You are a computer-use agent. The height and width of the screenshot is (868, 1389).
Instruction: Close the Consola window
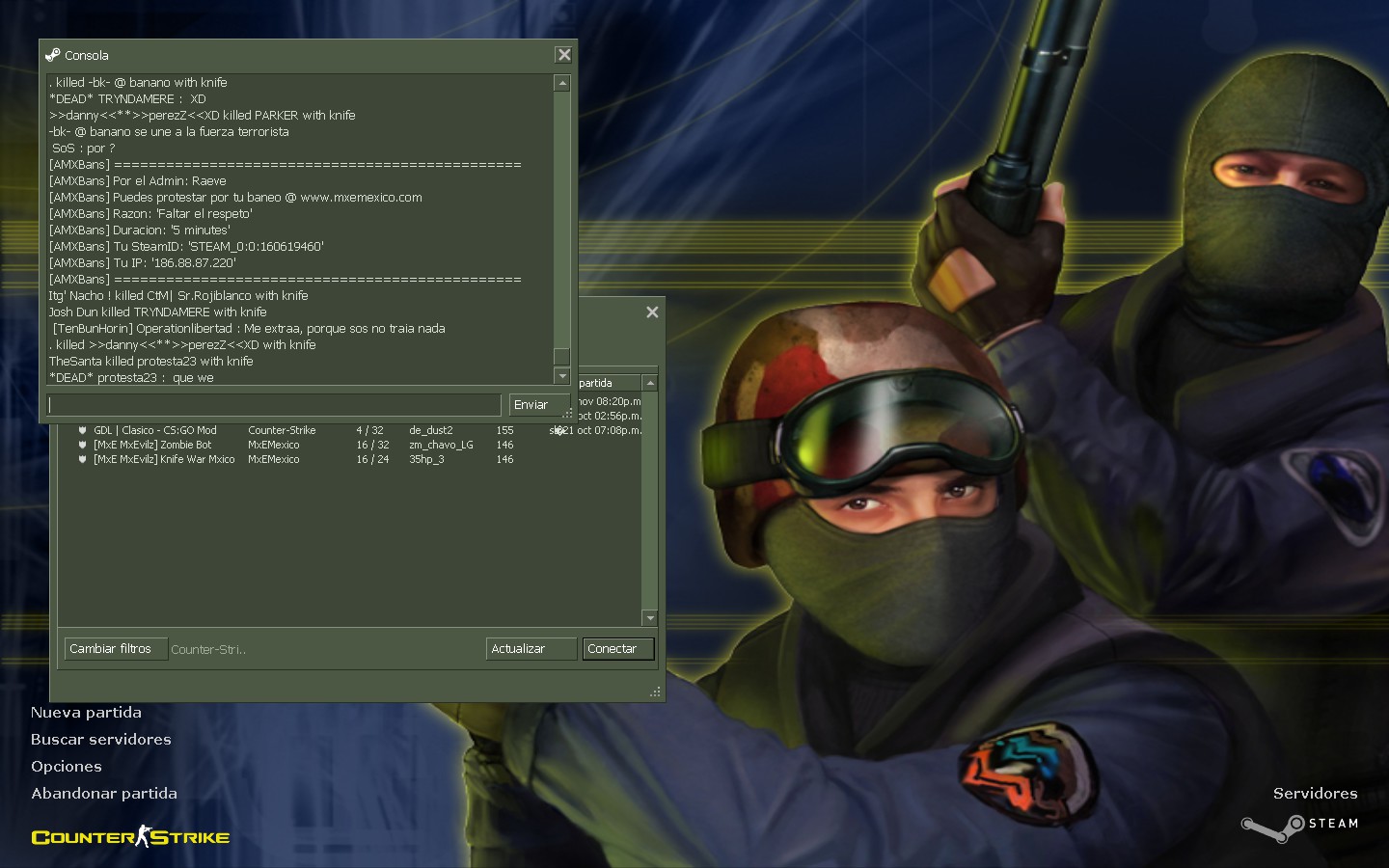click(564, 55)
